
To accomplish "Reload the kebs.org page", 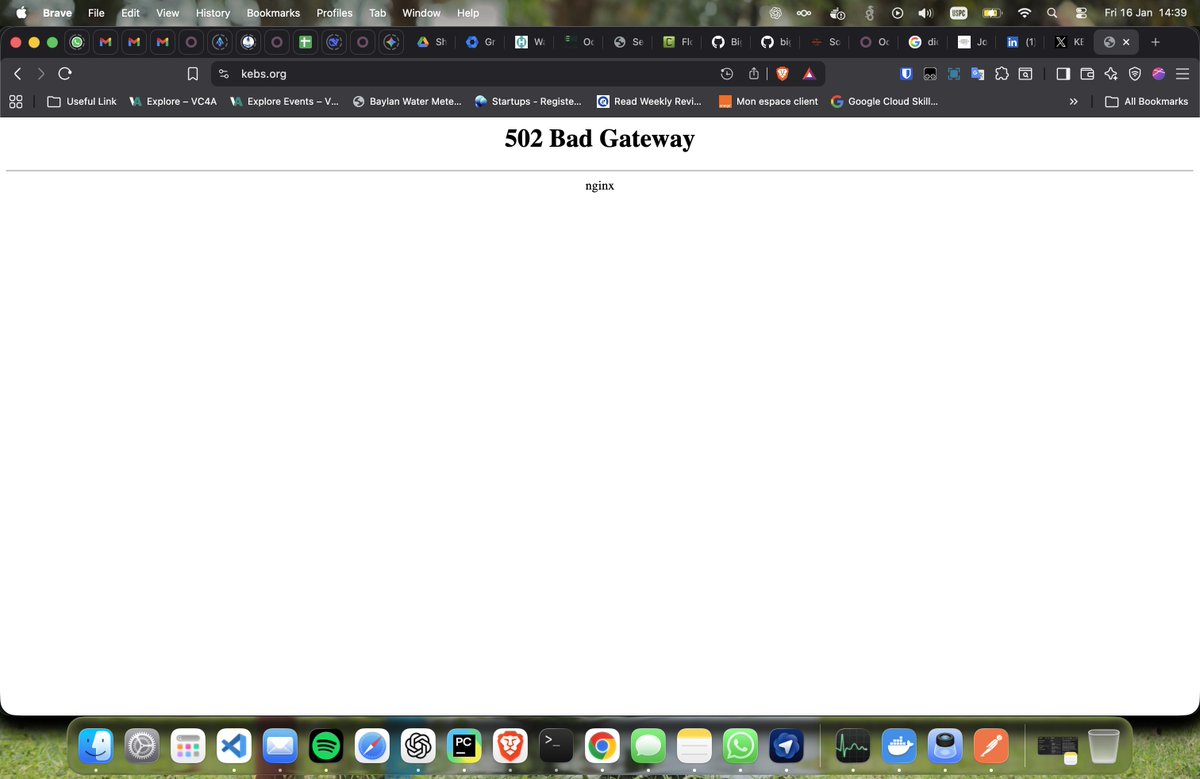I will pyautogui.click(x=65, y=73).
